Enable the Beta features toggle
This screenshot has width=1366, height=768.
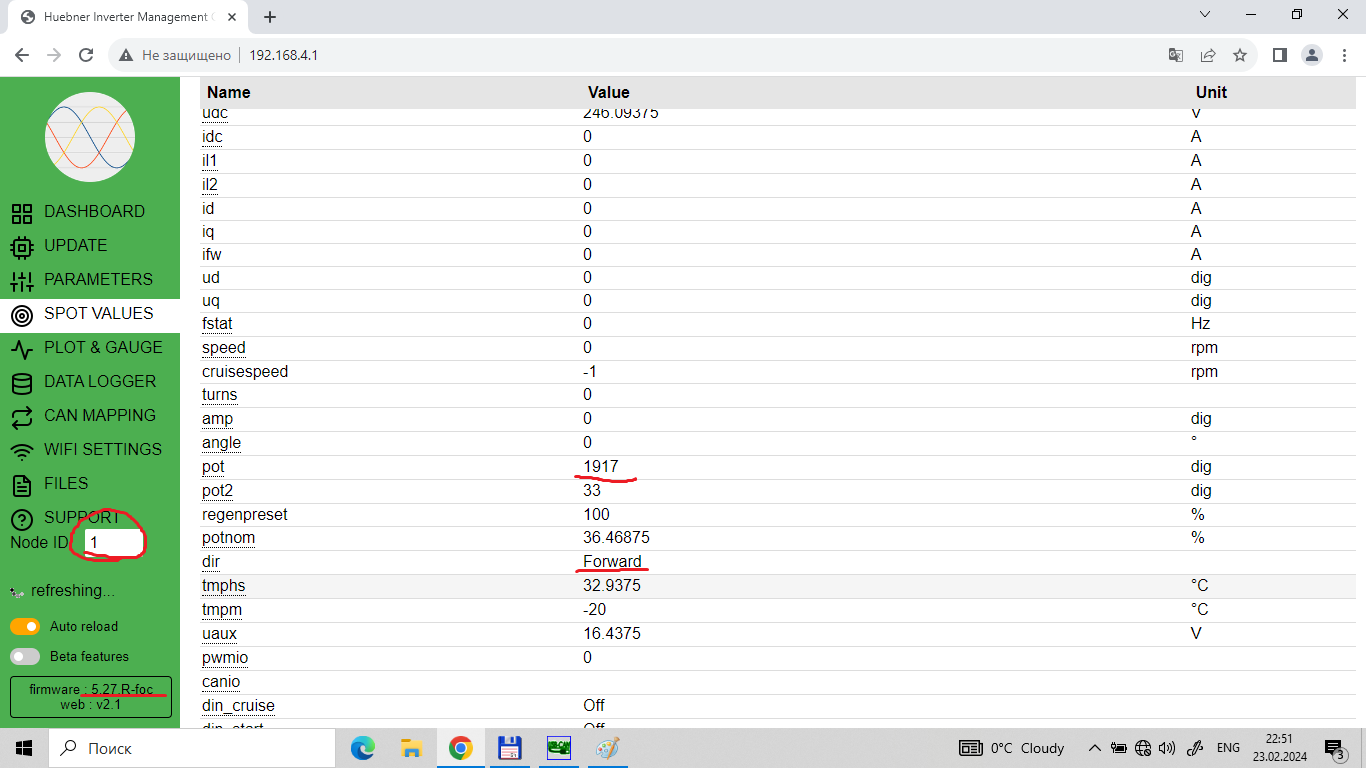click(x=25, y=657)
